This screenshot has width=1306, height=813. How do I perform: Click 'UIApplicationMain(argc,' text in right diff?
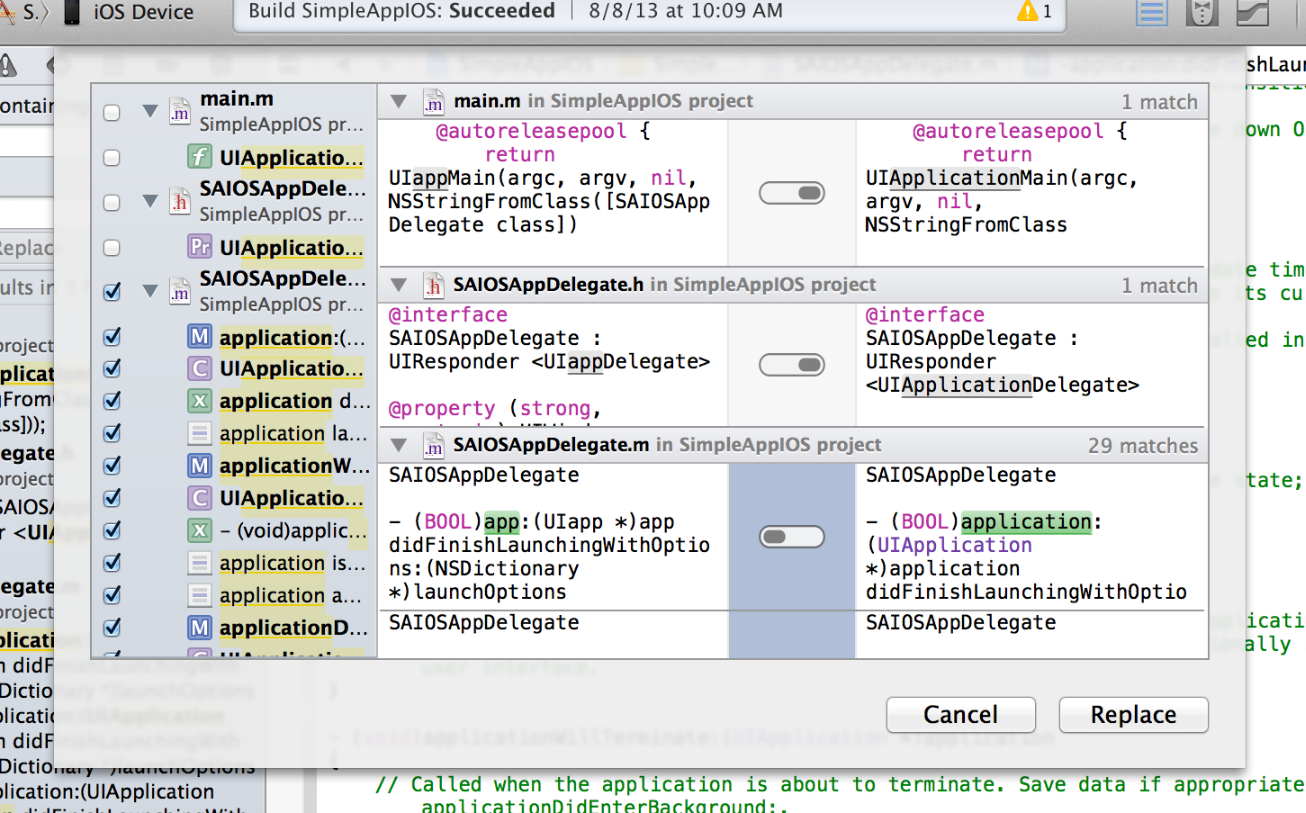click(x=1002, y=178)
